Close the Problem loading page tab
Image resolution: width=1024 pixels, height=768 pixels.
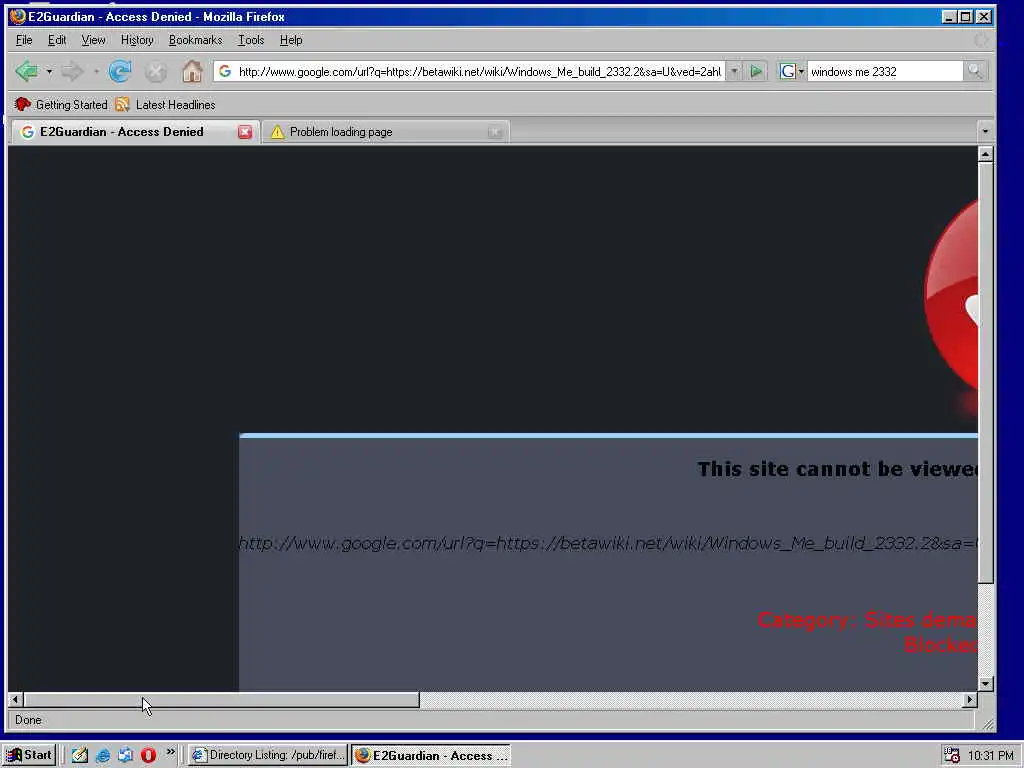click(495, 132)
